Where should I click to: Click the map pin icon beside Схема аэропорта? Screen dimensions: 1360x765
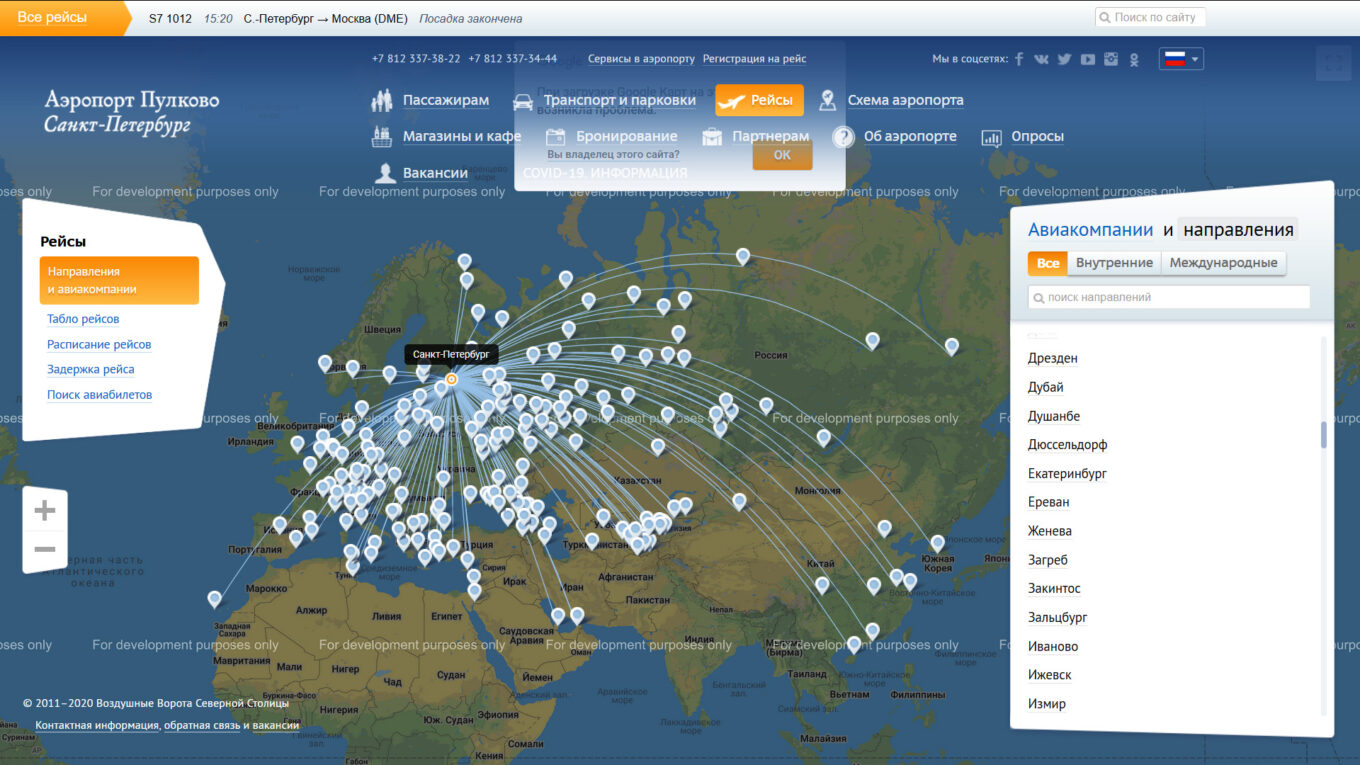pyautogui.click(x=827, y=100)
